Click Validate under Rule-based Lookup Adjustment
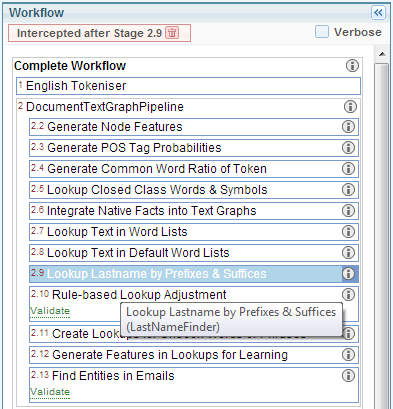The image size is (393, 409). pyautogui.click(x=50, y=311)
